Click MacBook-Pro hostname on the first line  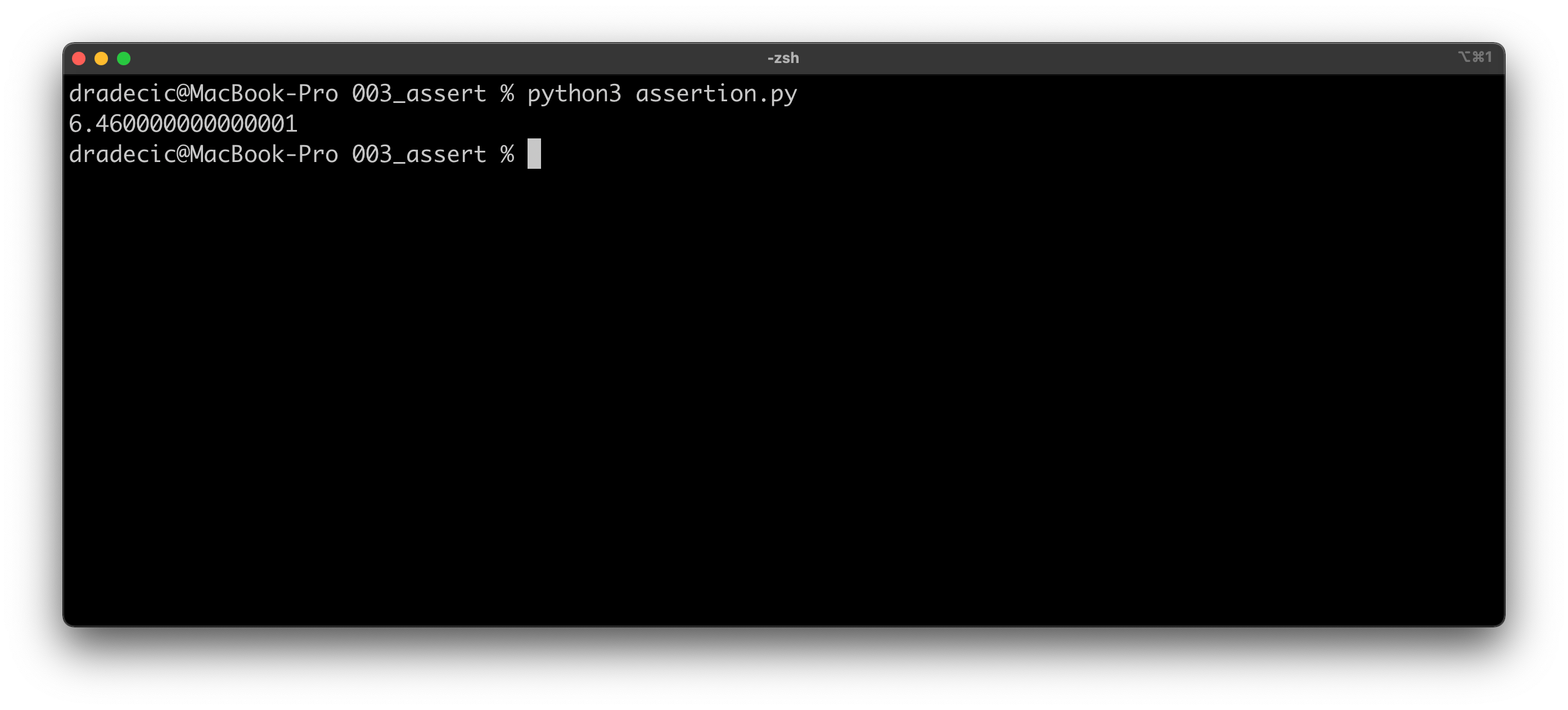tap(264, 94)
